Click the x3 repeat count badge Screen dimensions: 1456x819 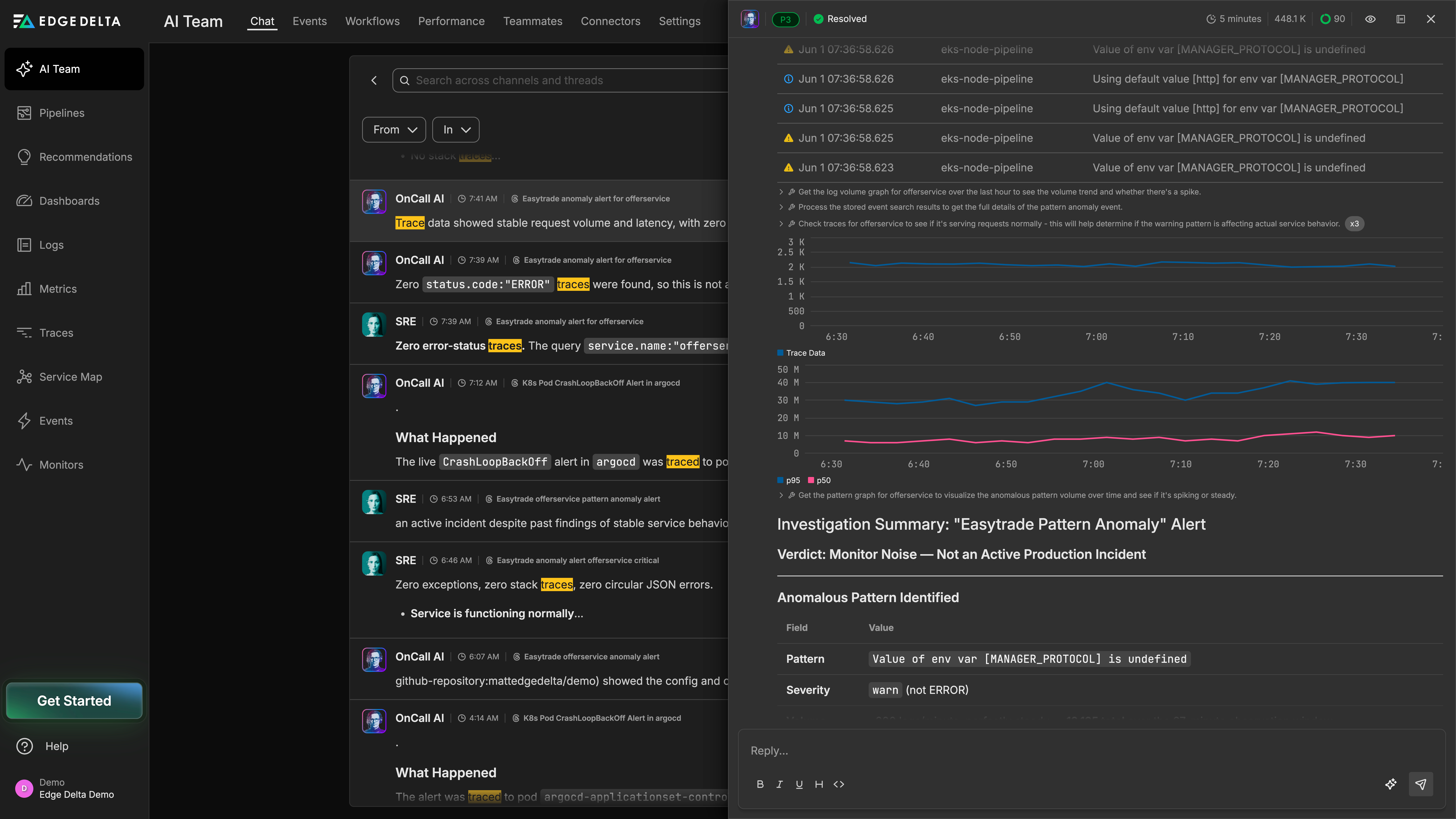1354,224
